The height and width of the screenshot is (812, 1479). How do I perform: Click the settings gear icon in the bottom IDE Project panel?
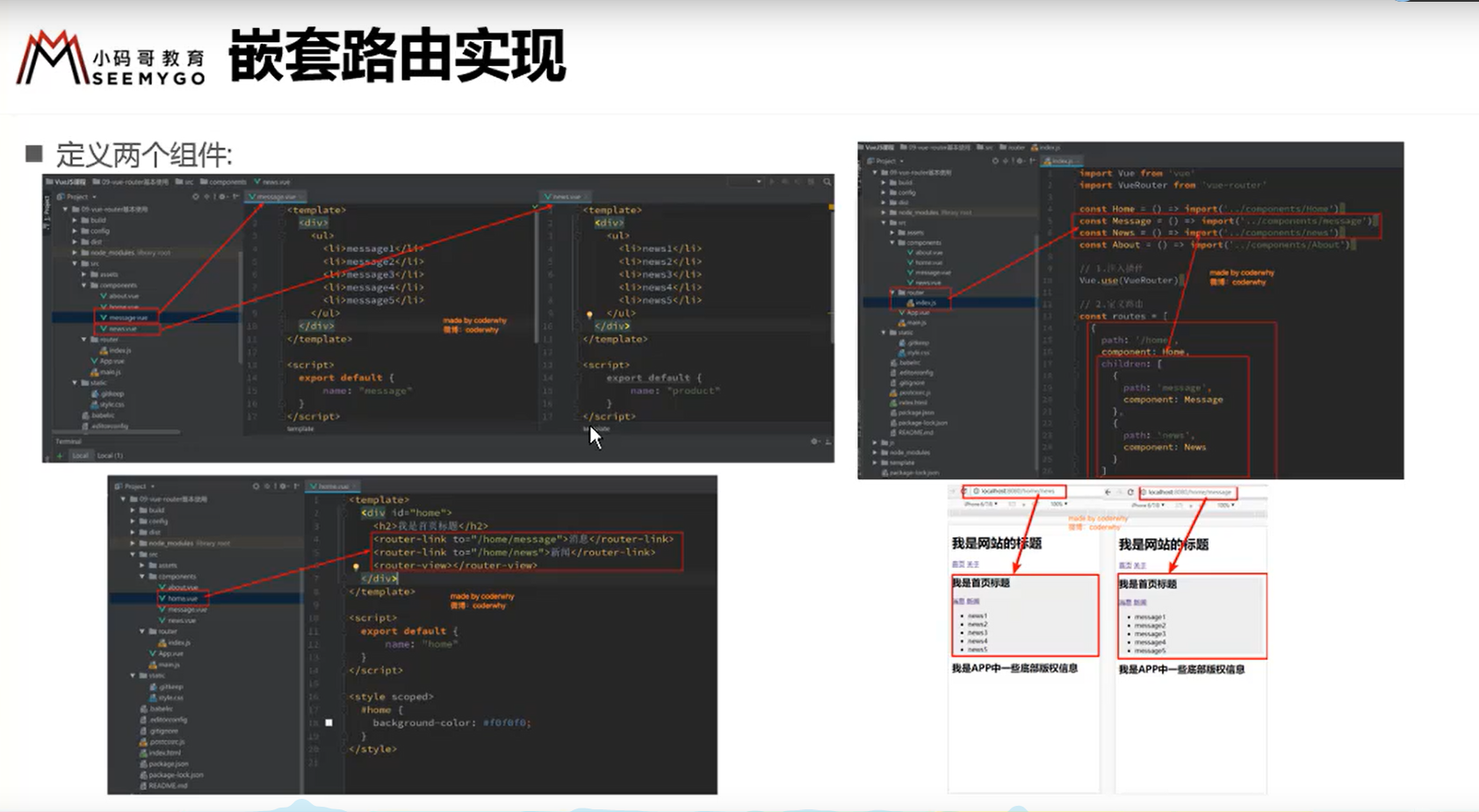point(283,486)
